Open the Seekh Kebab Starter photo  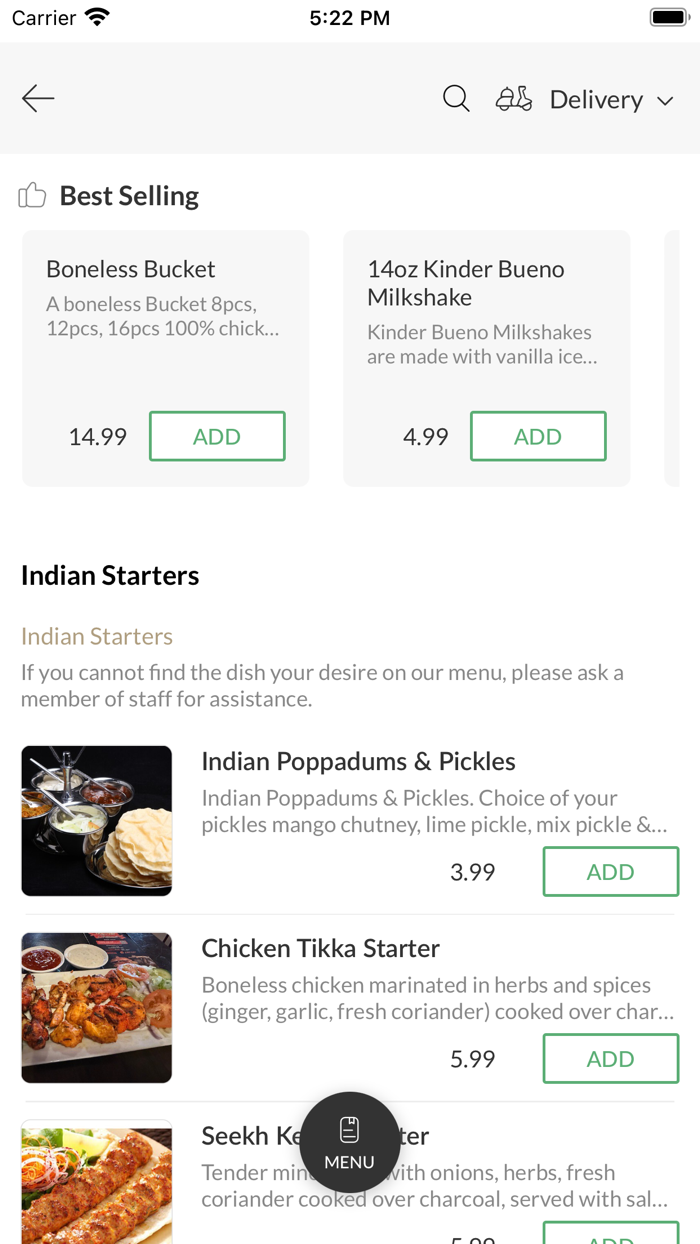point(97,1182)
